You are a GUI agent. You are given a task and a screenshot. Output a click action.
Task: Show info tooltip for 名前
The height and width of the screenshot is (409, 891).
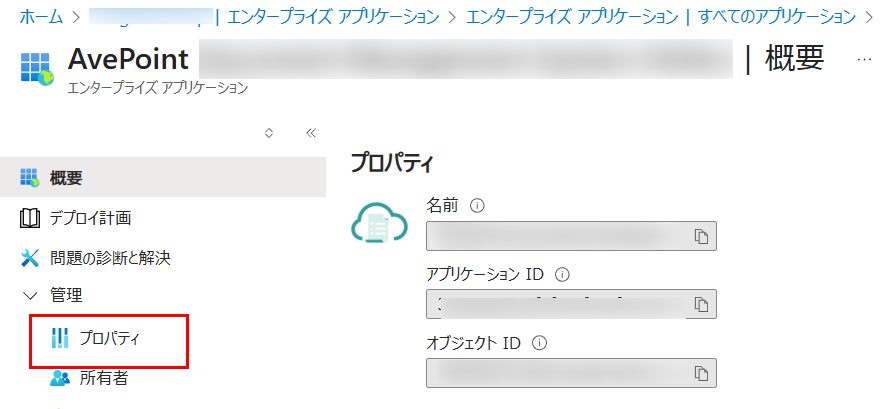click(x=477, y=206)
